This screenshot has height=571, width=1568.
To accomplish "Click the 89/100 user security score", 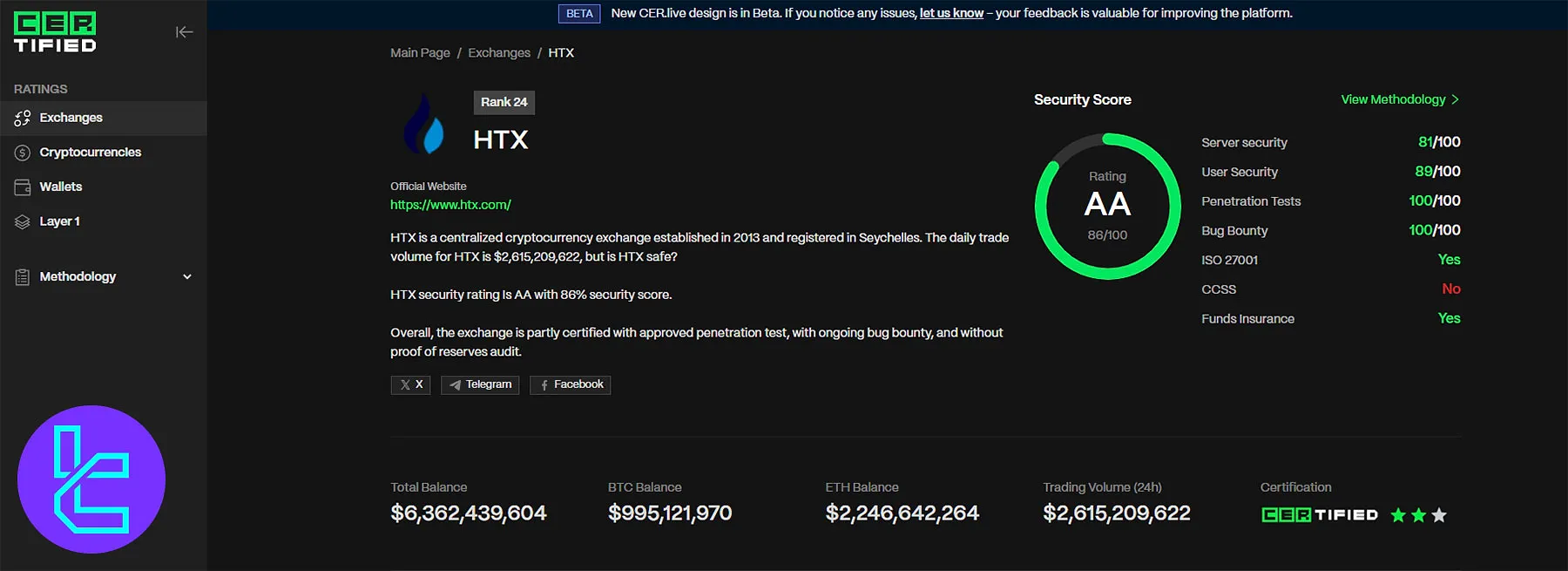I will tap(1437, 172).
